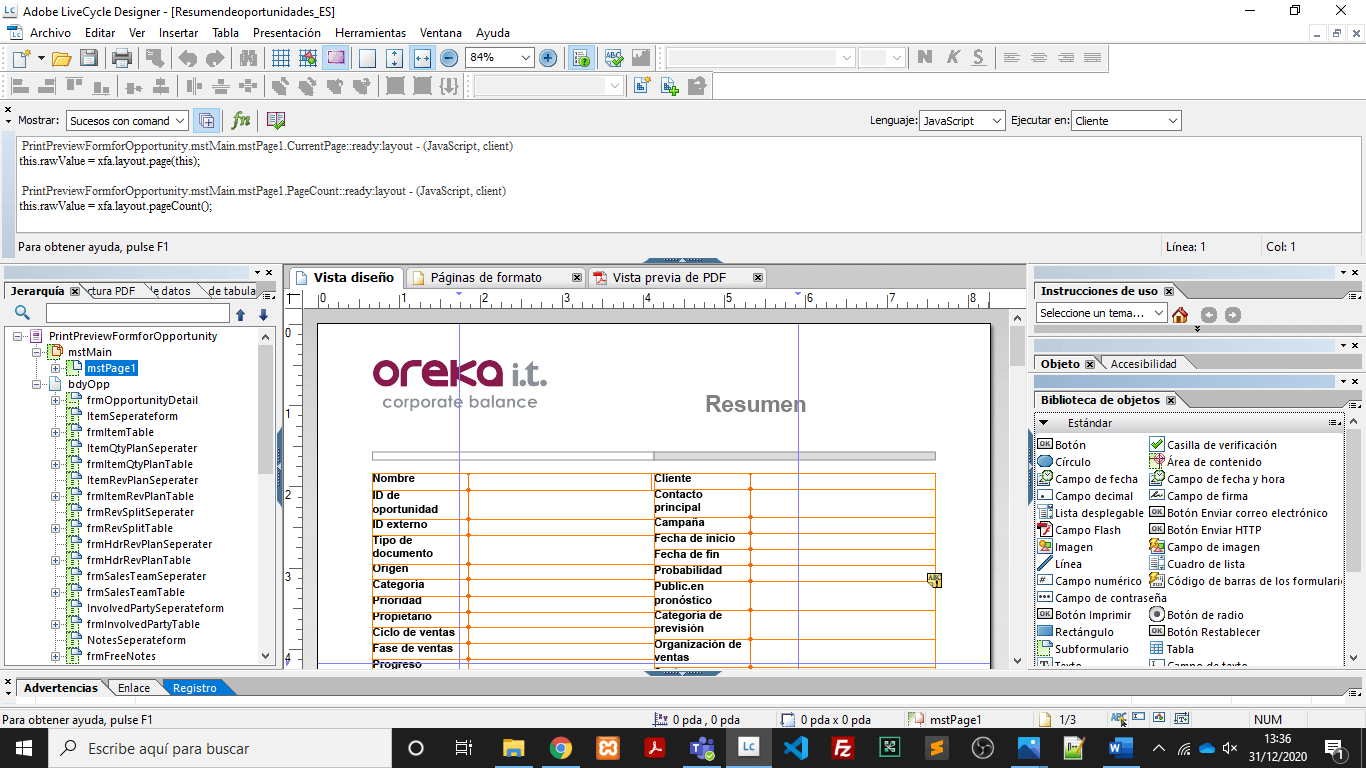Open Visual Studio Code from taskbar
Viewport: 1366px width, 768px height.
(x=795, y=748)
